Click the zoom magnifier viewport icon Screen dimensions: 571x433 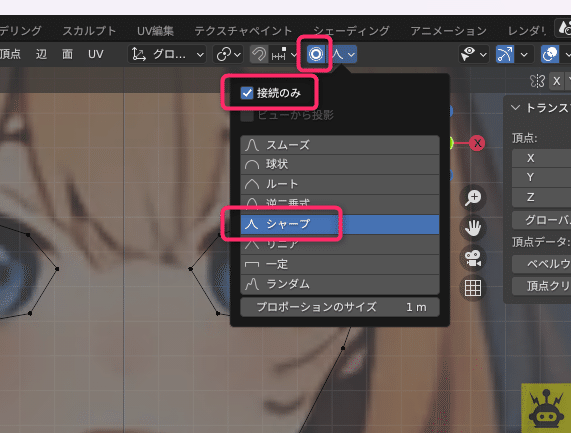[x=473, y=198]
